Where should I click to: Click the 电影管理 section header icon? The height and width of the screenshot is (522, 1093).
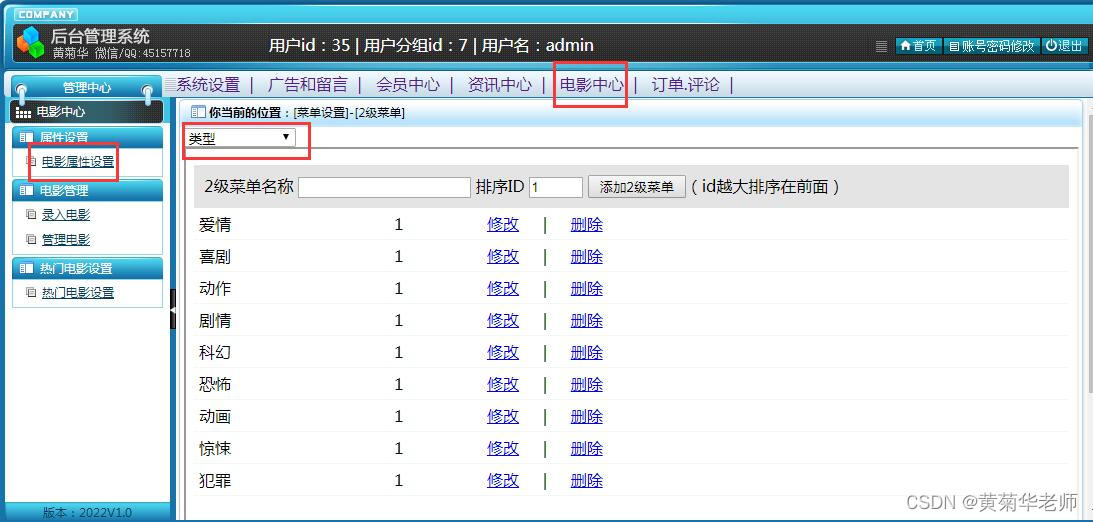pyautogui.click(x=26, y=190)
